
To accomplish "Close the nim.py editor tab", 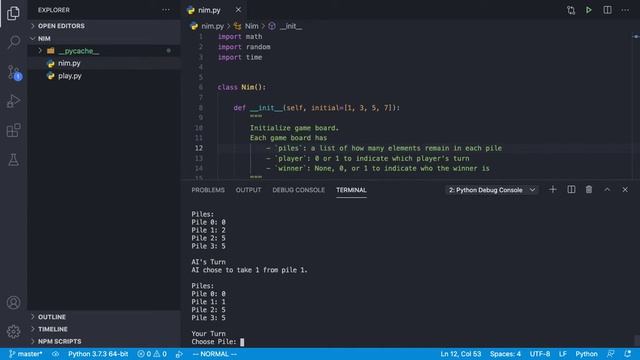I will point(238,10).
